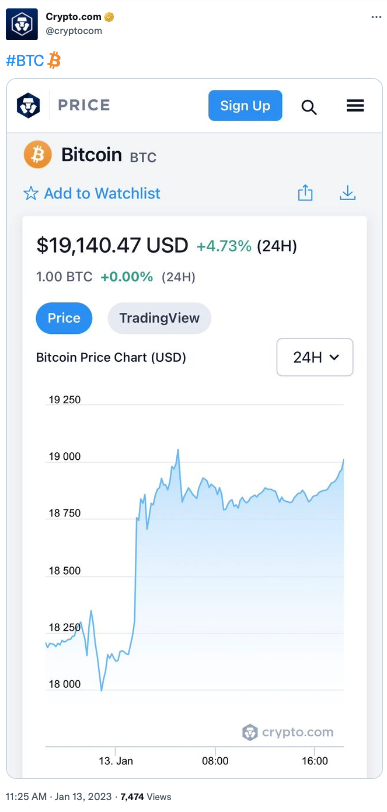Image resolution: width=387 pixels, height=812 pixels.
Task: Open the #BTC hashtag link
Action: (25, 61)
